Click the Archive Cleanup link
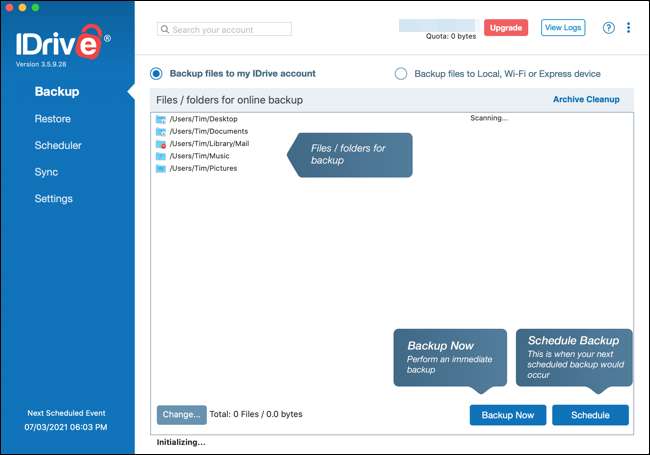 click(x=586, y=99)
